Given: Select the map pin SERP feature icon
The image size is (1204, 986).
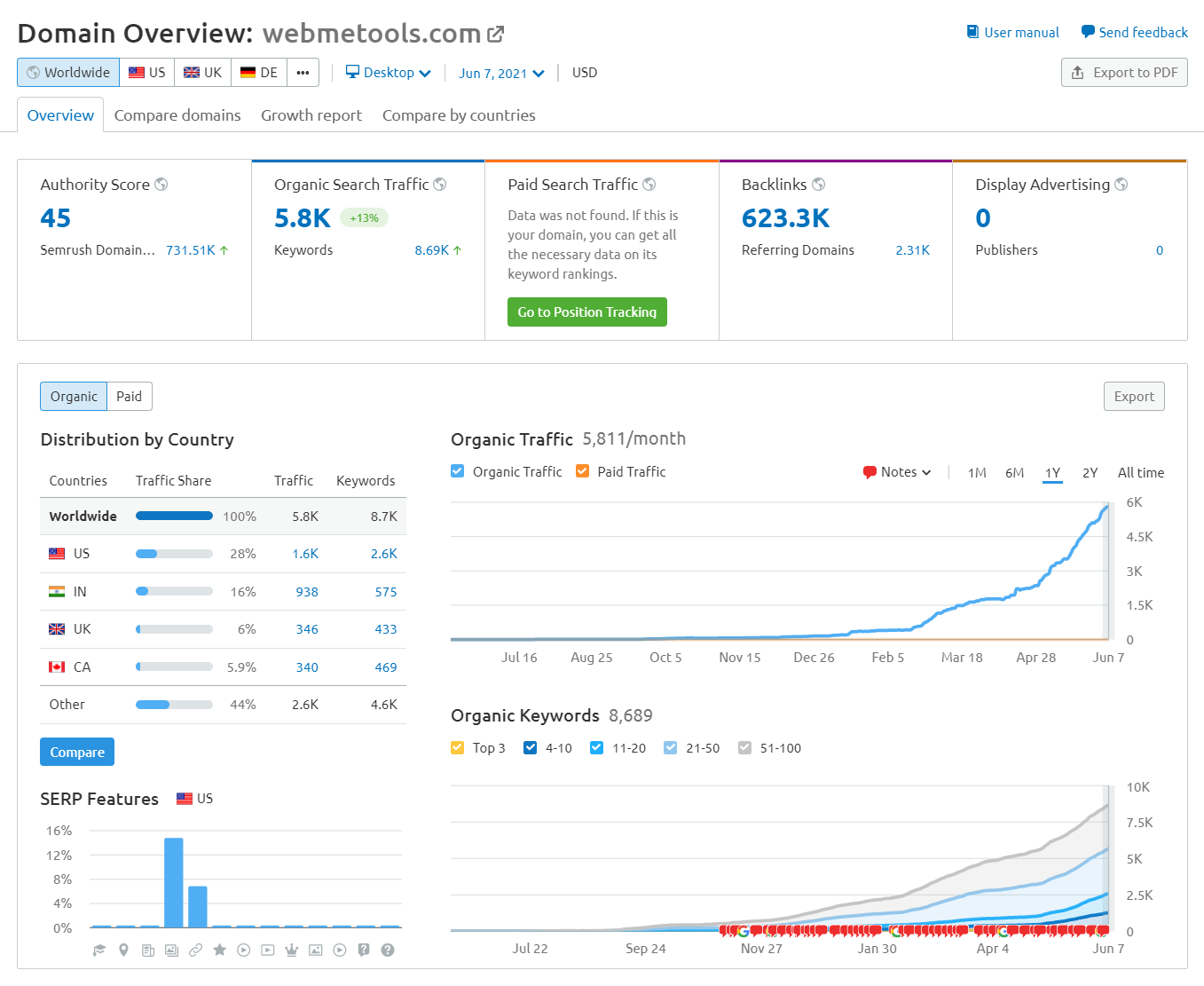Looking at the screenshot, I should coord(123,950).
